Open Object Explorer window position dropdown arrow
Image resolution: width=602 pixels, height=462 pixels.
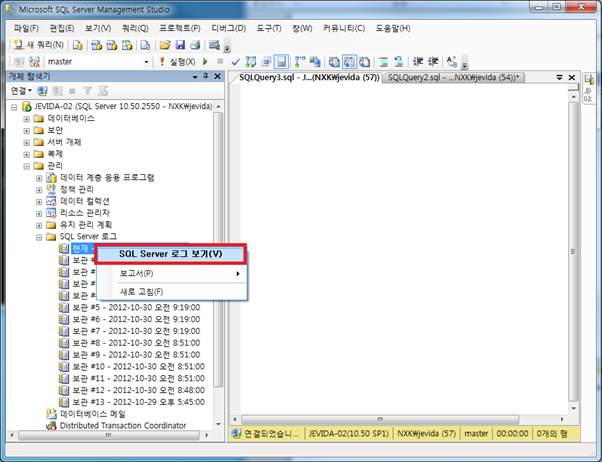tap(195, 77)
